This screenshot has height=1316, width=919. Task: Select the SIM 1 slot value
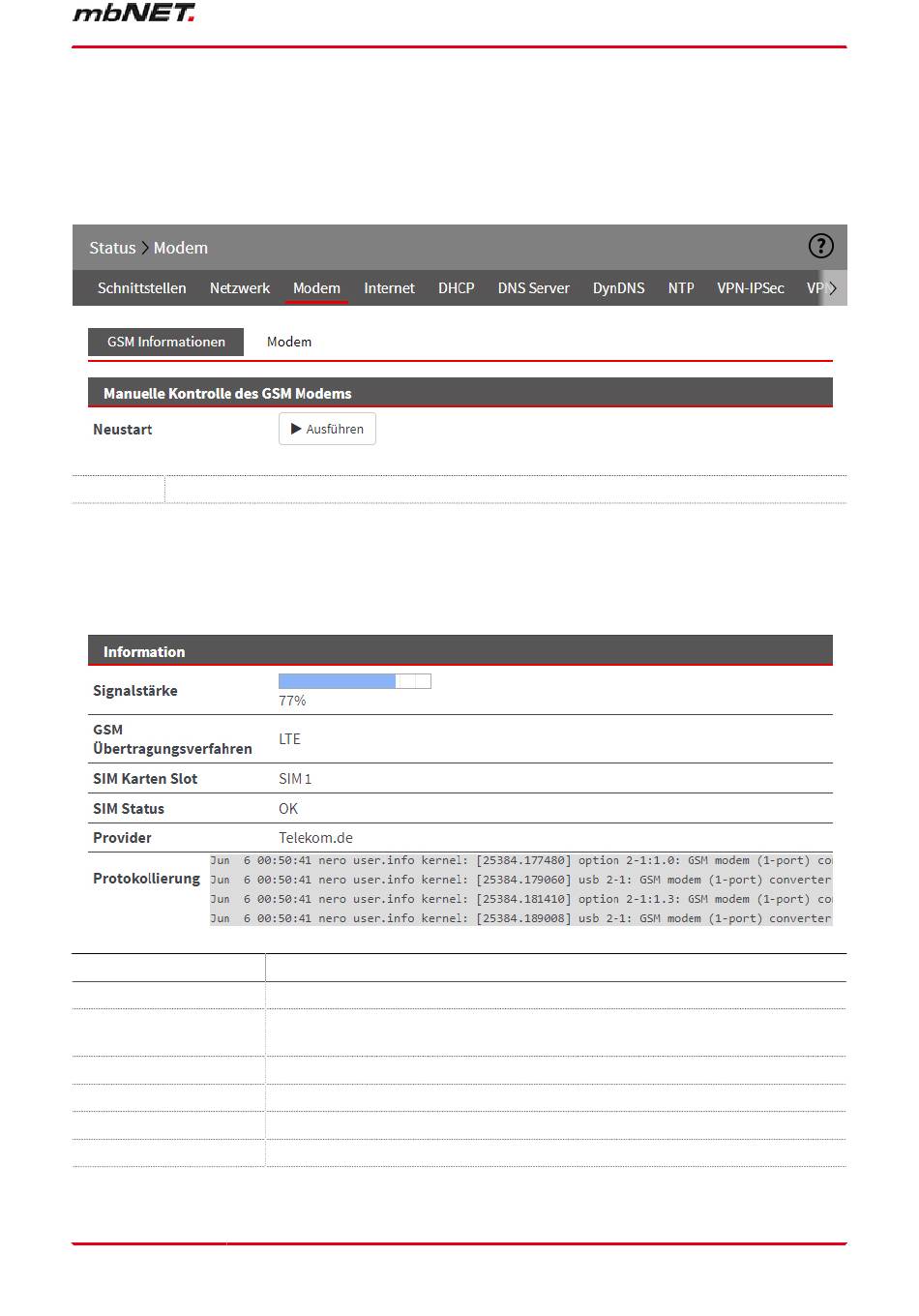(295, 778)
